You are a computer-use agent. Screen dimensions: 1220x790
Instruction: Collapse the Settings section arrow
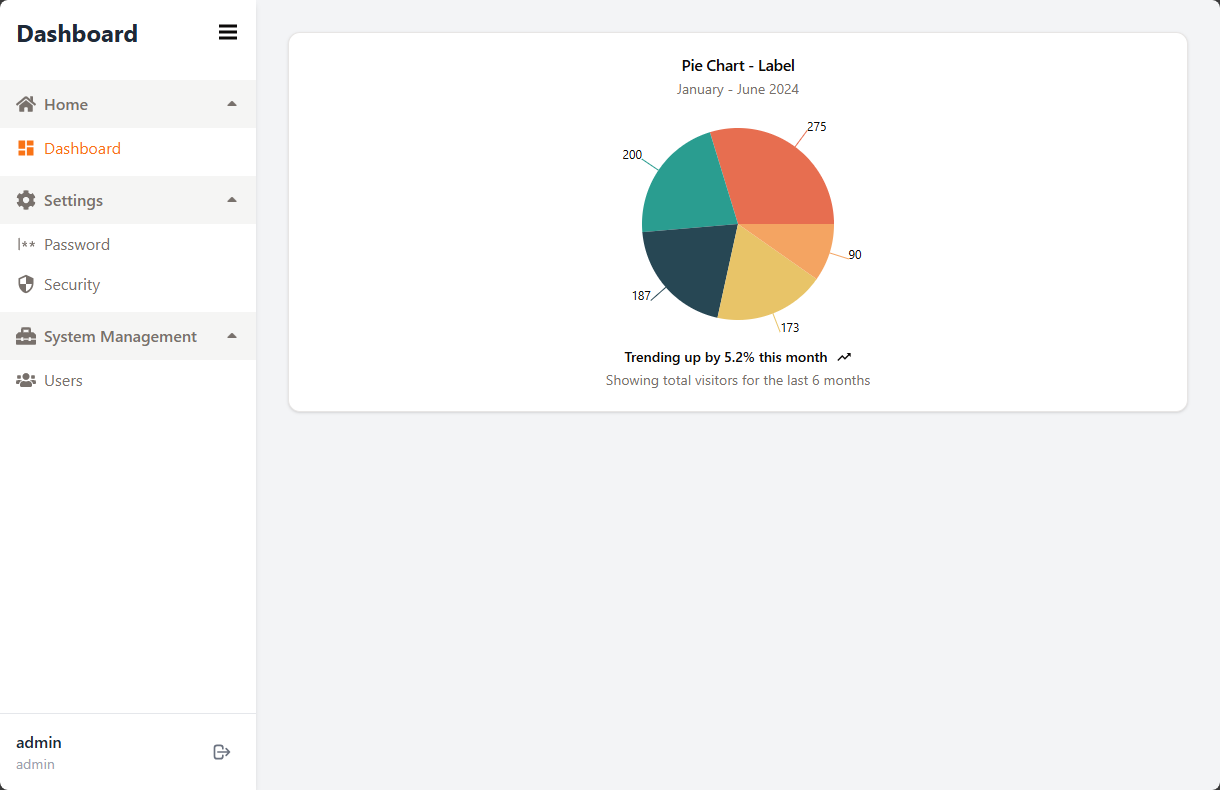tap(232, 200)
